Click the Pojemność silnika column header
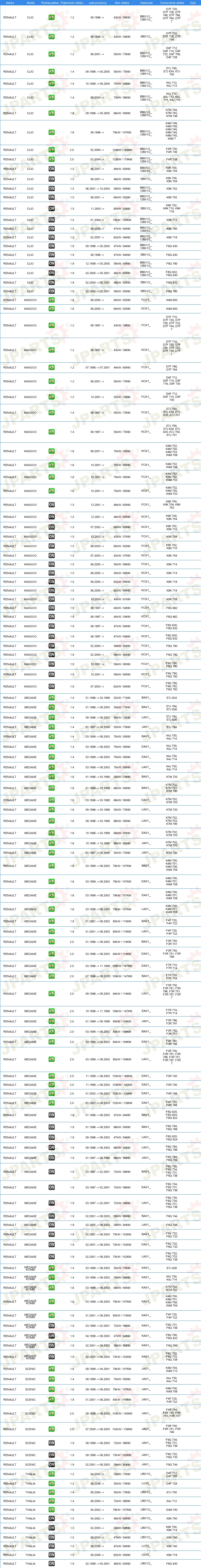Image resolution: width=201 pixels, height=1568 pixels. [x=72, y=3]
